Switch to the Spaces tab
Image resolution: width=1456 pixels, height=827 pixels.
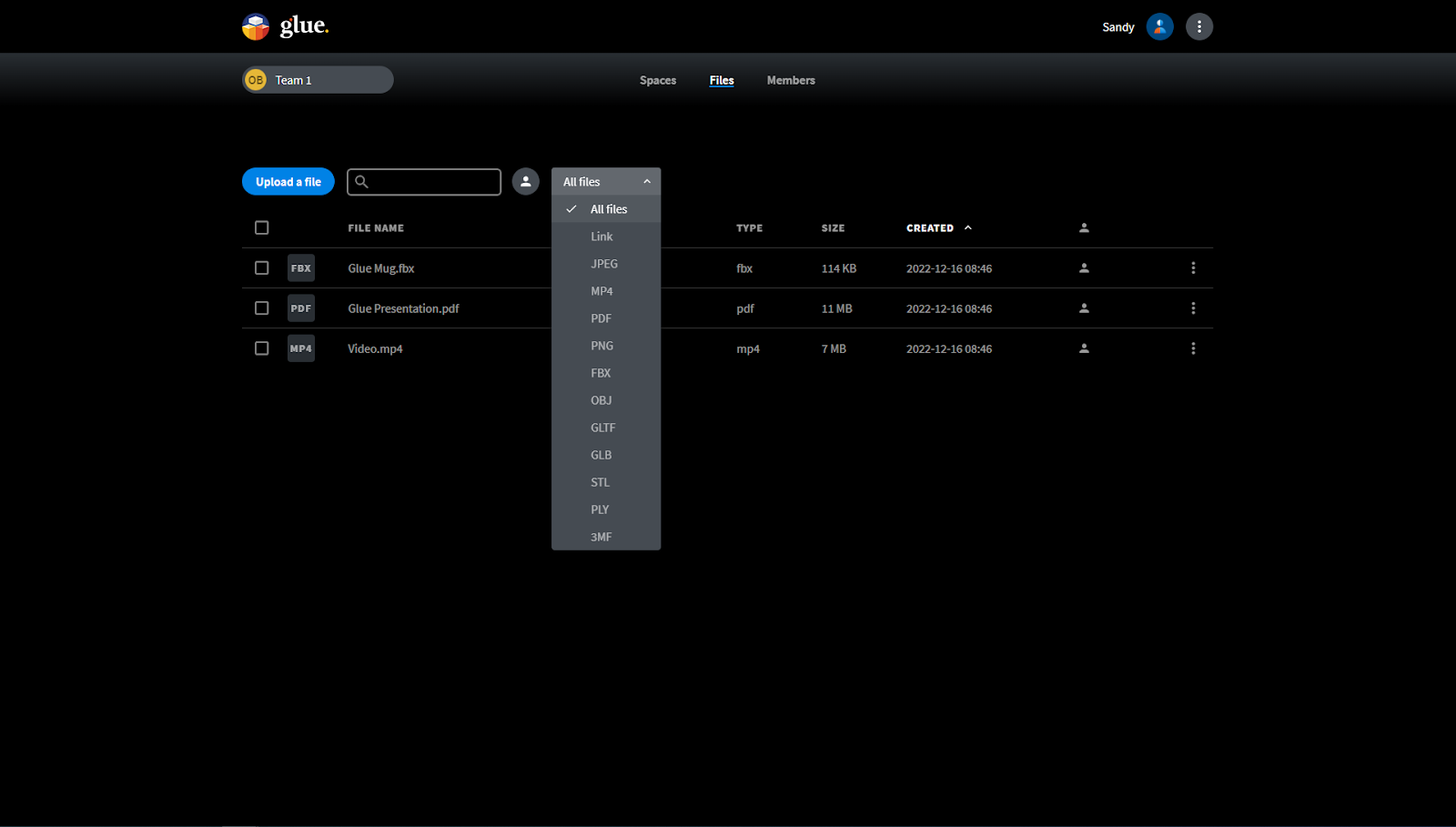click(x=658, y=80)
